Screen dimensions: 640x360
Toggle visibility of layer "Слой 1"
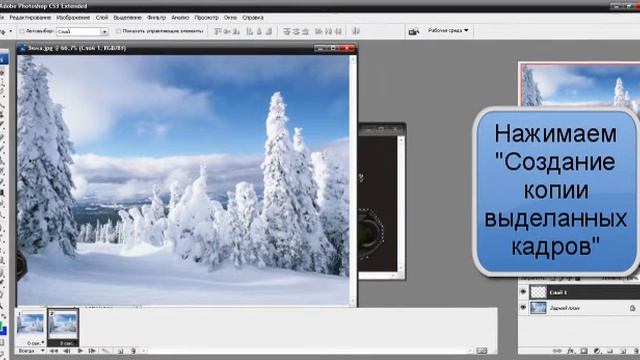[x=523, y=291]
